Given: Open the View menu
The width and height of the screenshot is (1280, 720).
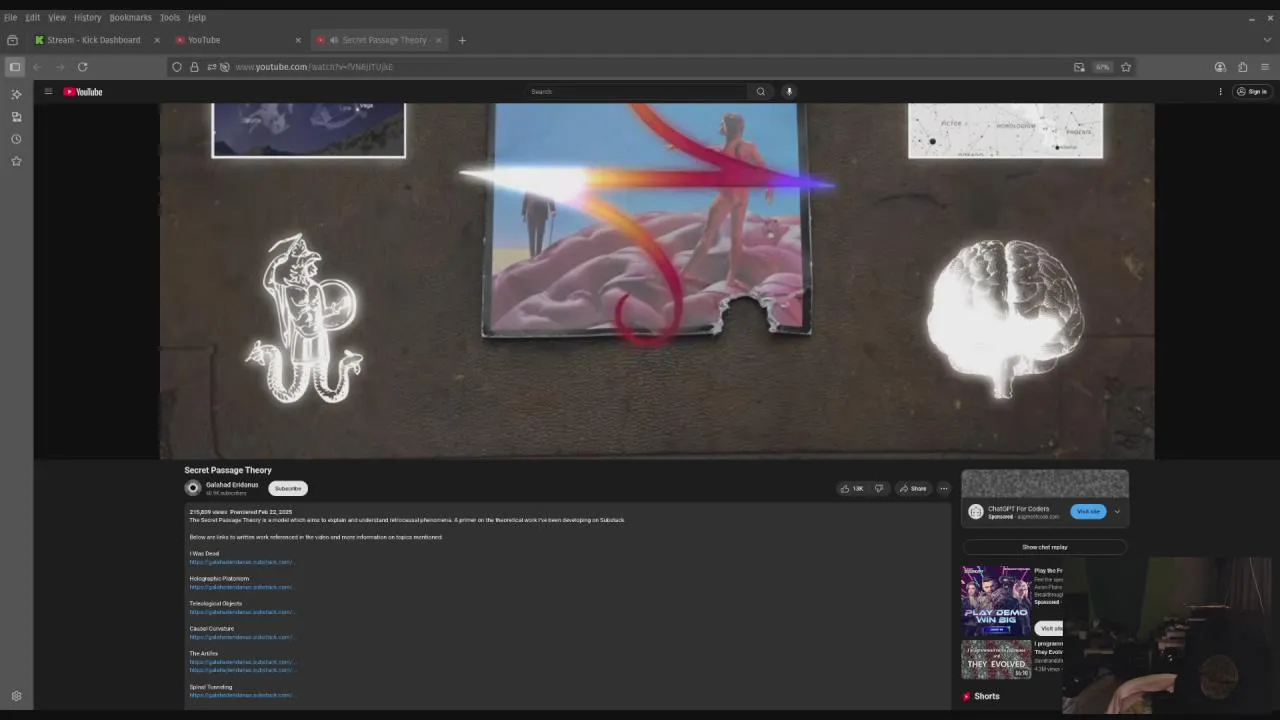Looking at the screenshot, I should coord(57,17).
